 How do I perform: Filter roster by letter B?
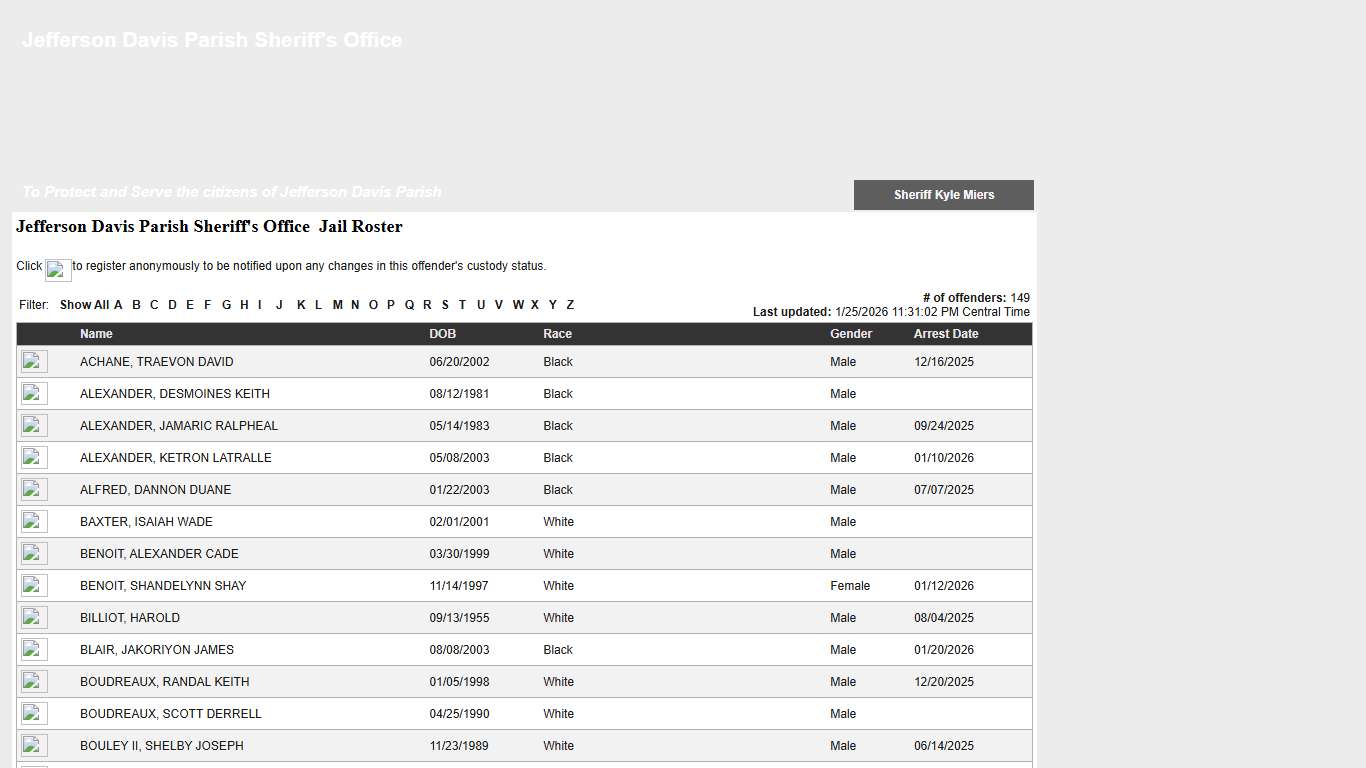tap(136, 305)
